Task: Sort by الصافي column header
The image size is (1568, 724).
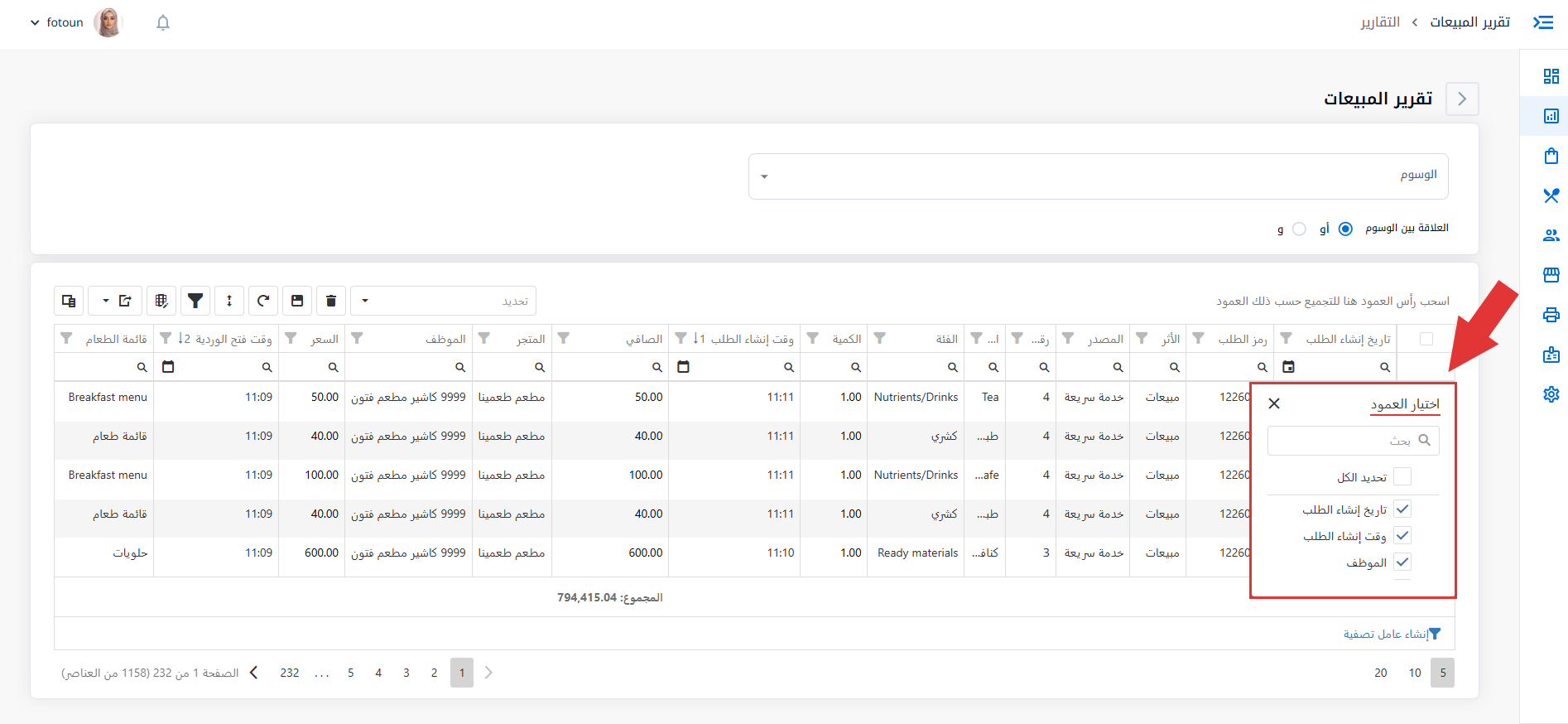Action: [x=644, y=339]
